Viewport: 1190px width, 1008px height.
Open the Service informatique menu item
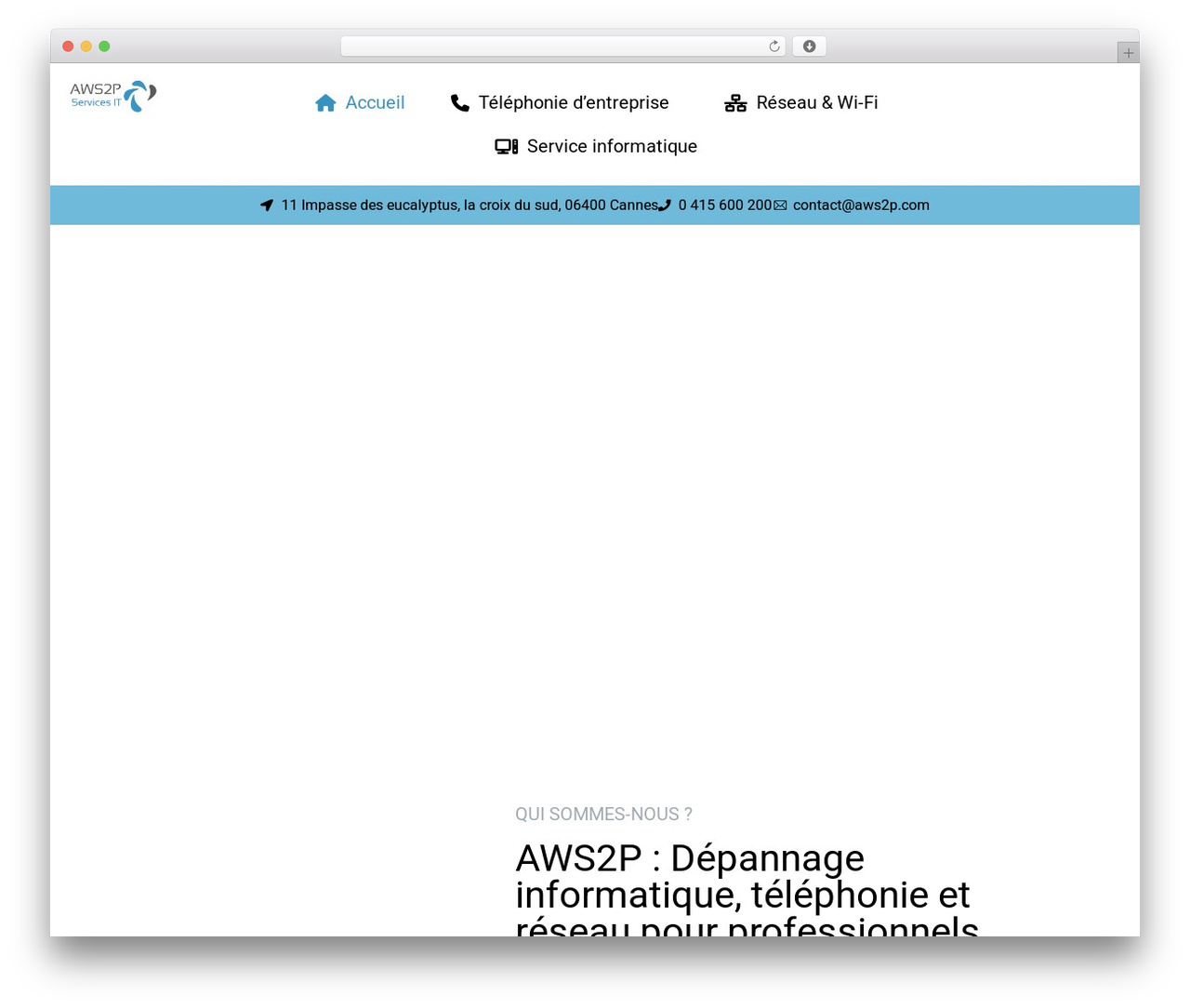596,147
